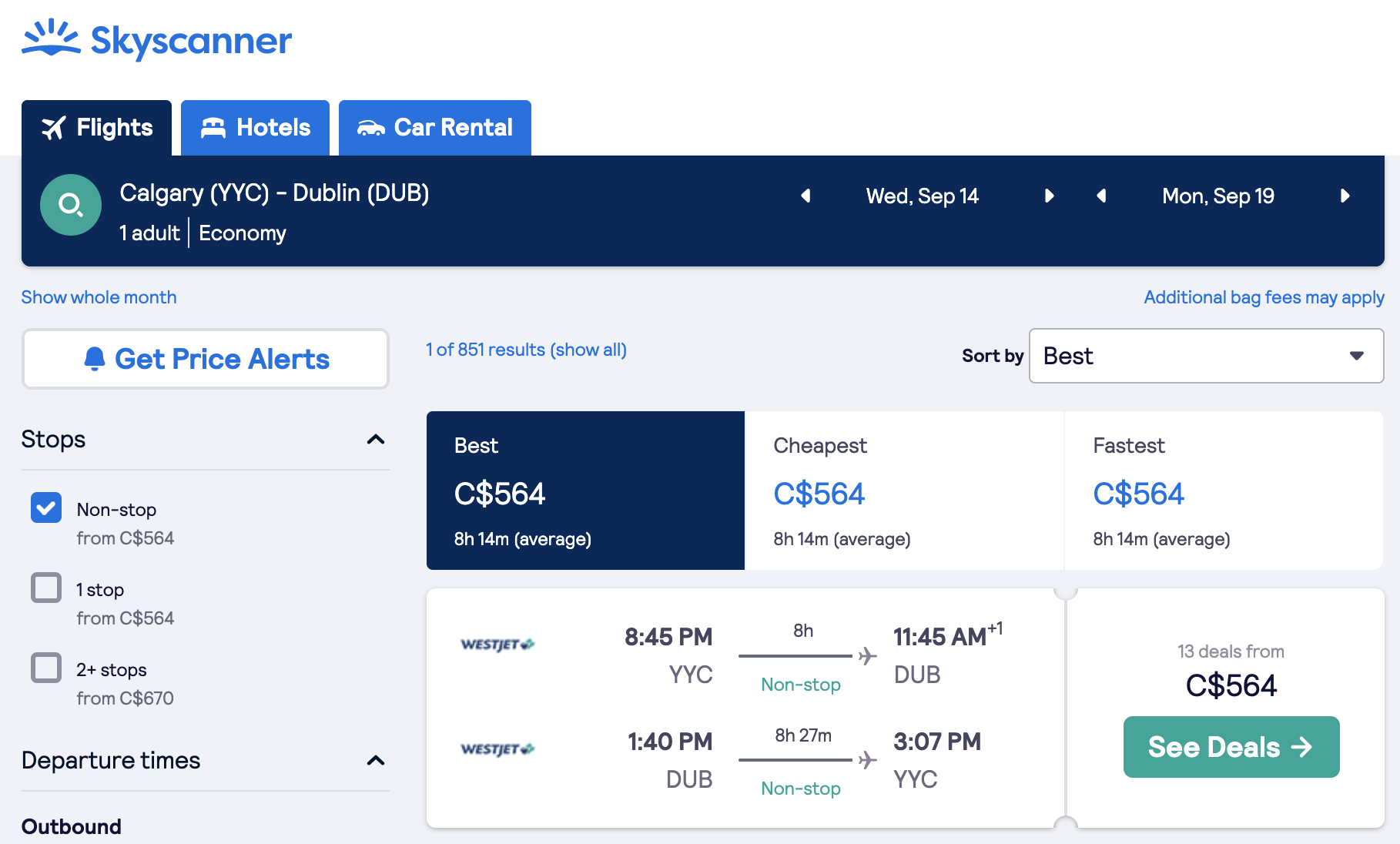Collapse the Departure times section
The width and height of the screenshot is (1400, 844).
pos(376,760)
